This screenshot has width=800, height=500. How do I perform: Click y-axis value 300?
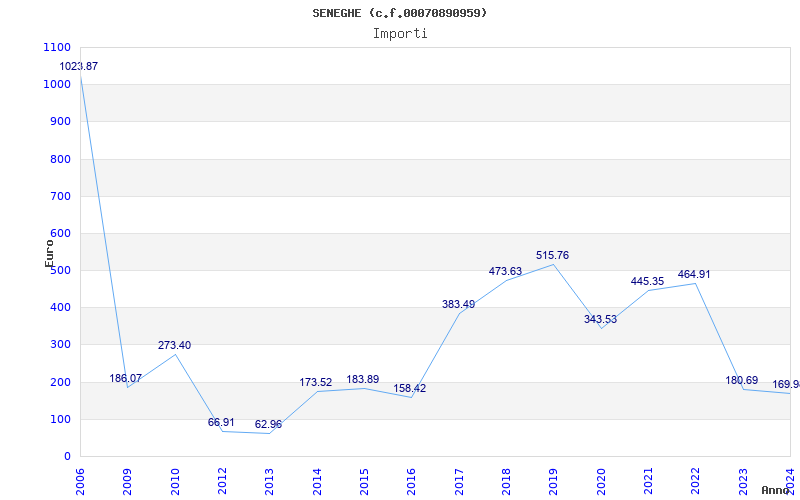click(x=61, y=345)
